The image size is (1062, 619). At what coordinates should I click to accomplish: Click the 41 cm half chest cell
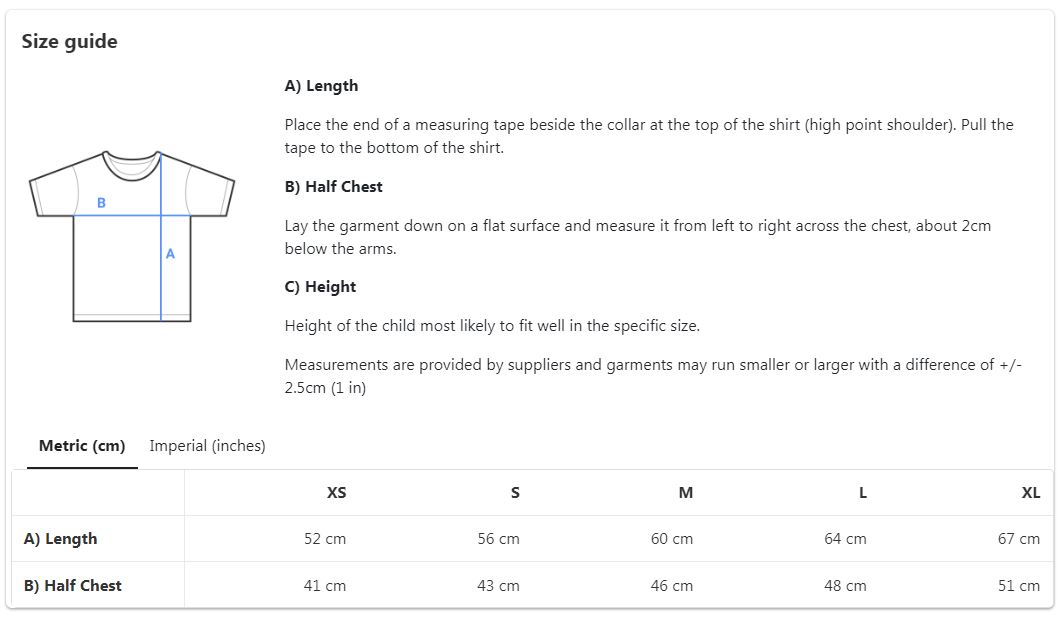tap(324, 585)
